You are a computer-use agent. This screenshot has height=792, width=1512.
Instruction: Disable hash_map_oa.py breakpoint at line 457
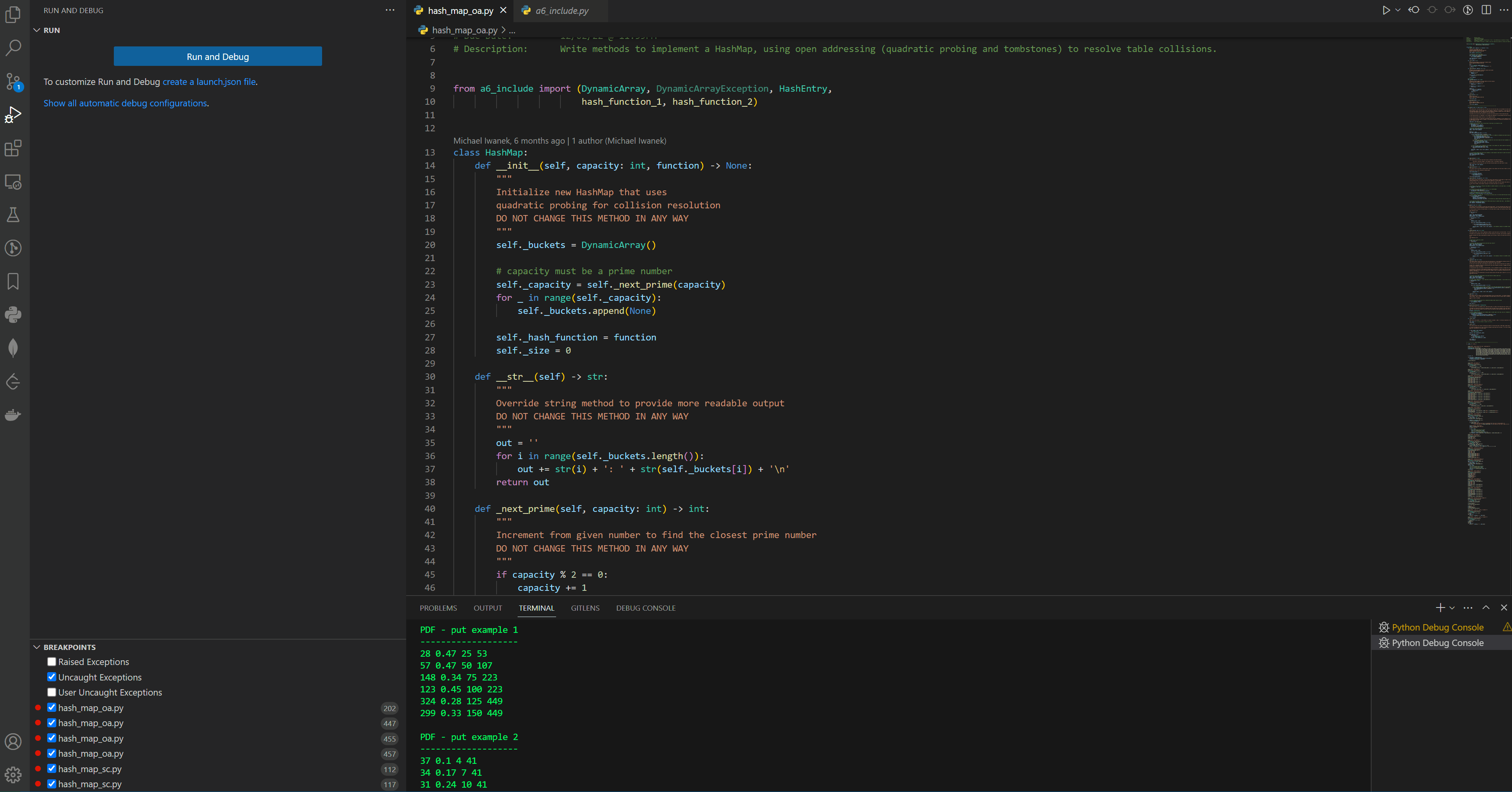52,753
